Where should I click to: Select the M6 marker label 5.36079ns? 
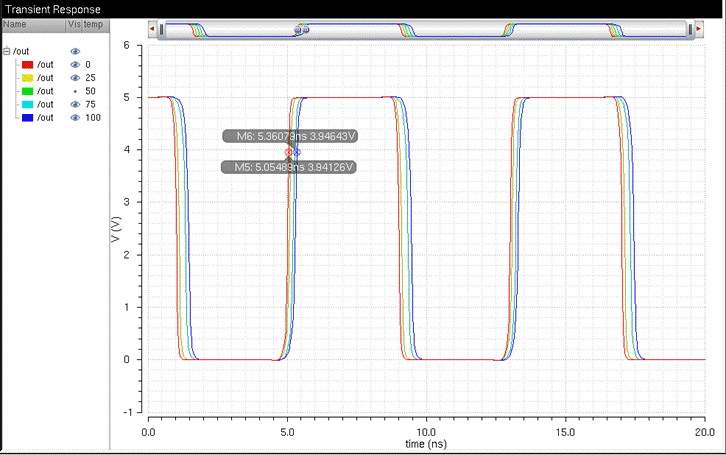click(x=290, y=136)
